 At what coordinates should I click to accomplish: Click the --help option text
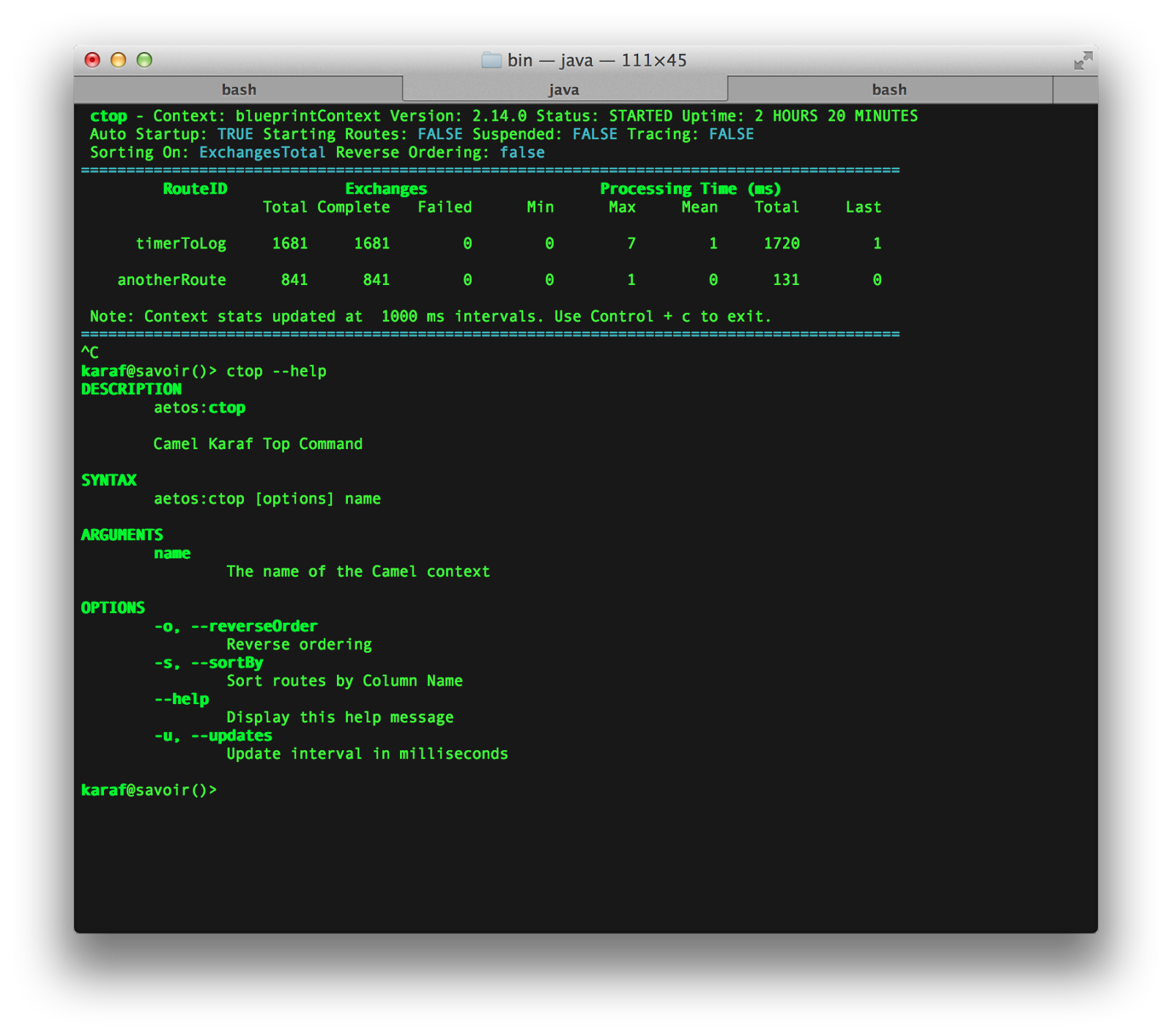(x=182, y=698)
